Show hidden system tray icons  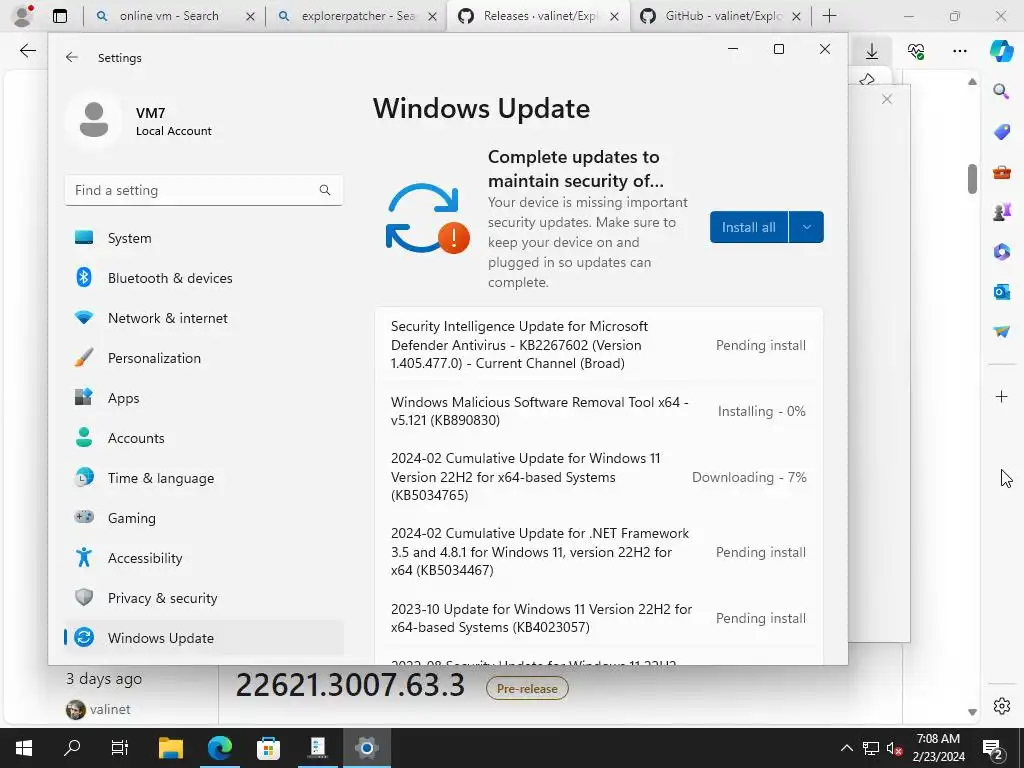pos(846,748)
